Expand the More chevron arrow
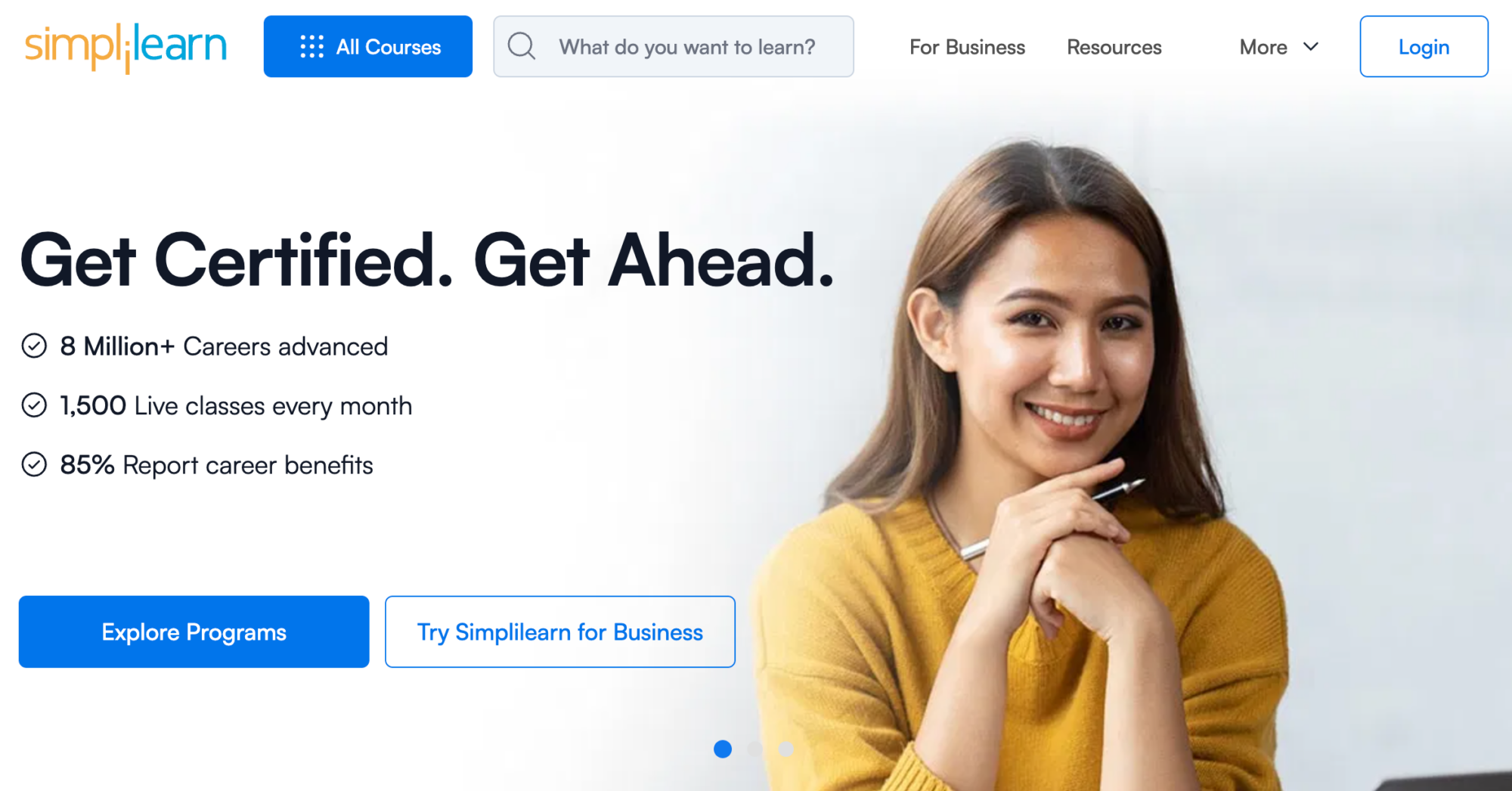The image size is (1512, 791). coord(1311,47)
